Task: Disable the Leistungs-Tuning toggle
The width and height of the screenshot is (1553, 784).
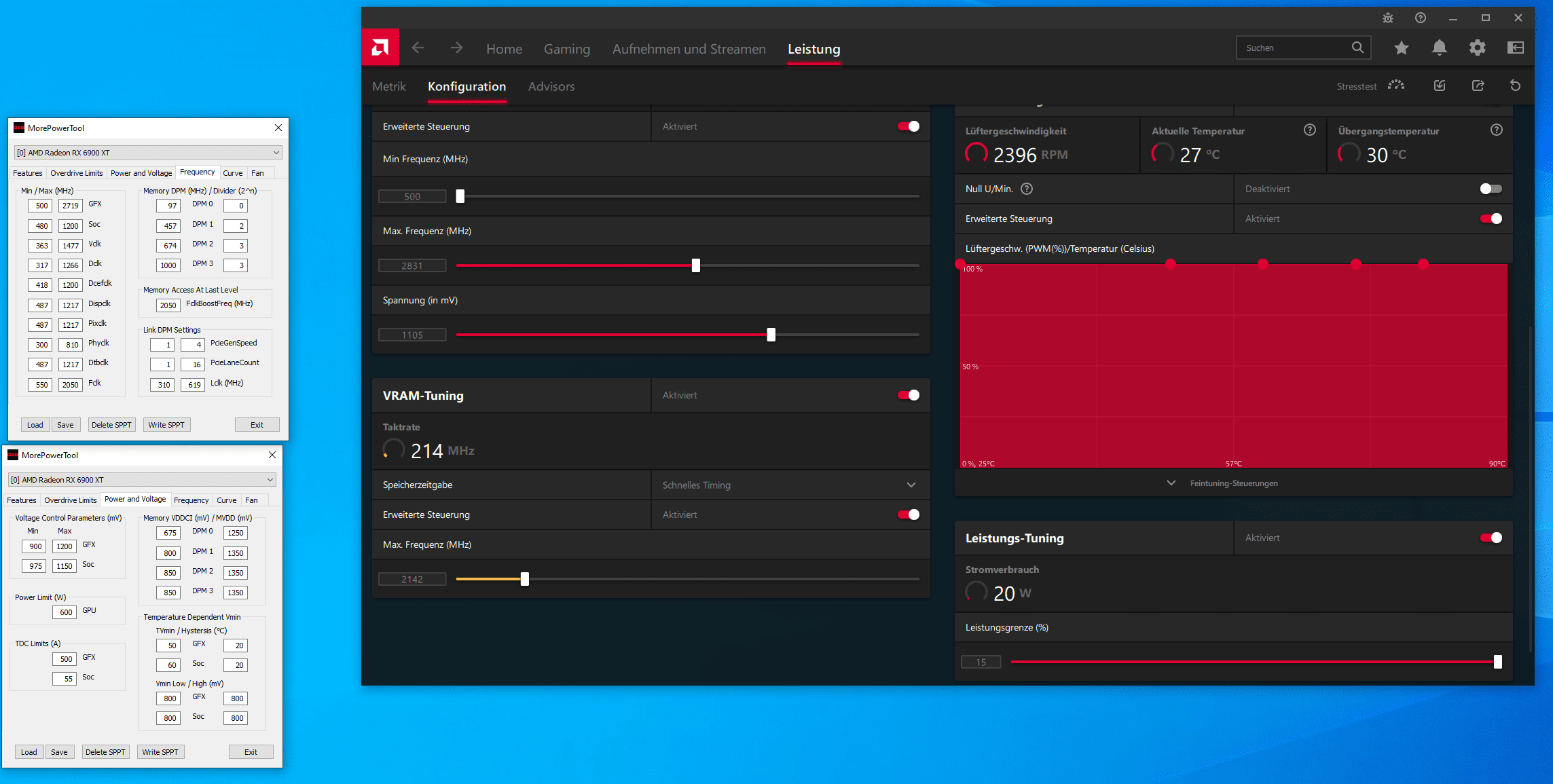Action: click(1491, 538)
